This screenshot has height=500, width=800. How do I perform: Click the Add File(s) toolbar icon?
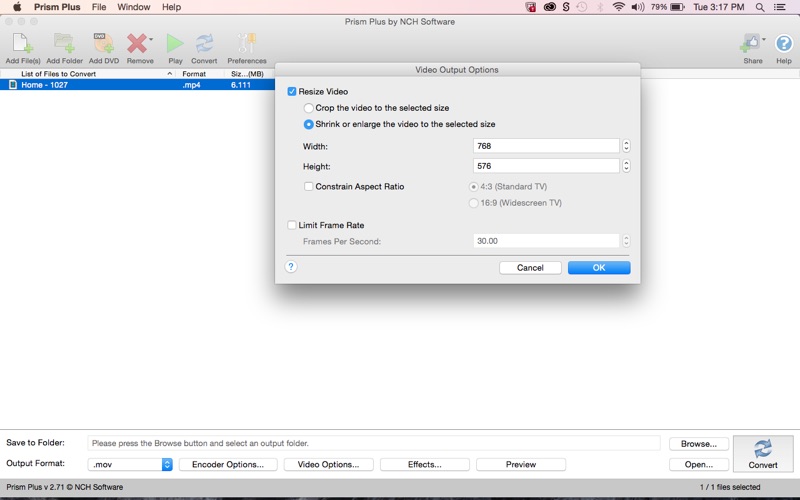(x=23, y=44)
